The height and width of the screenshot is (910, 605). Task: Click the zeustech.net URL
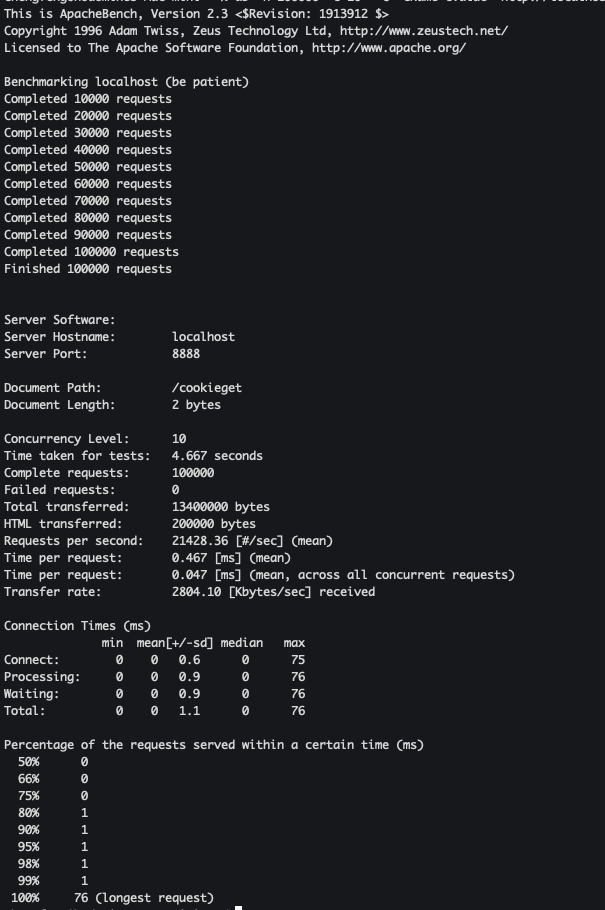pyautogui.click(x=424, y=31)
